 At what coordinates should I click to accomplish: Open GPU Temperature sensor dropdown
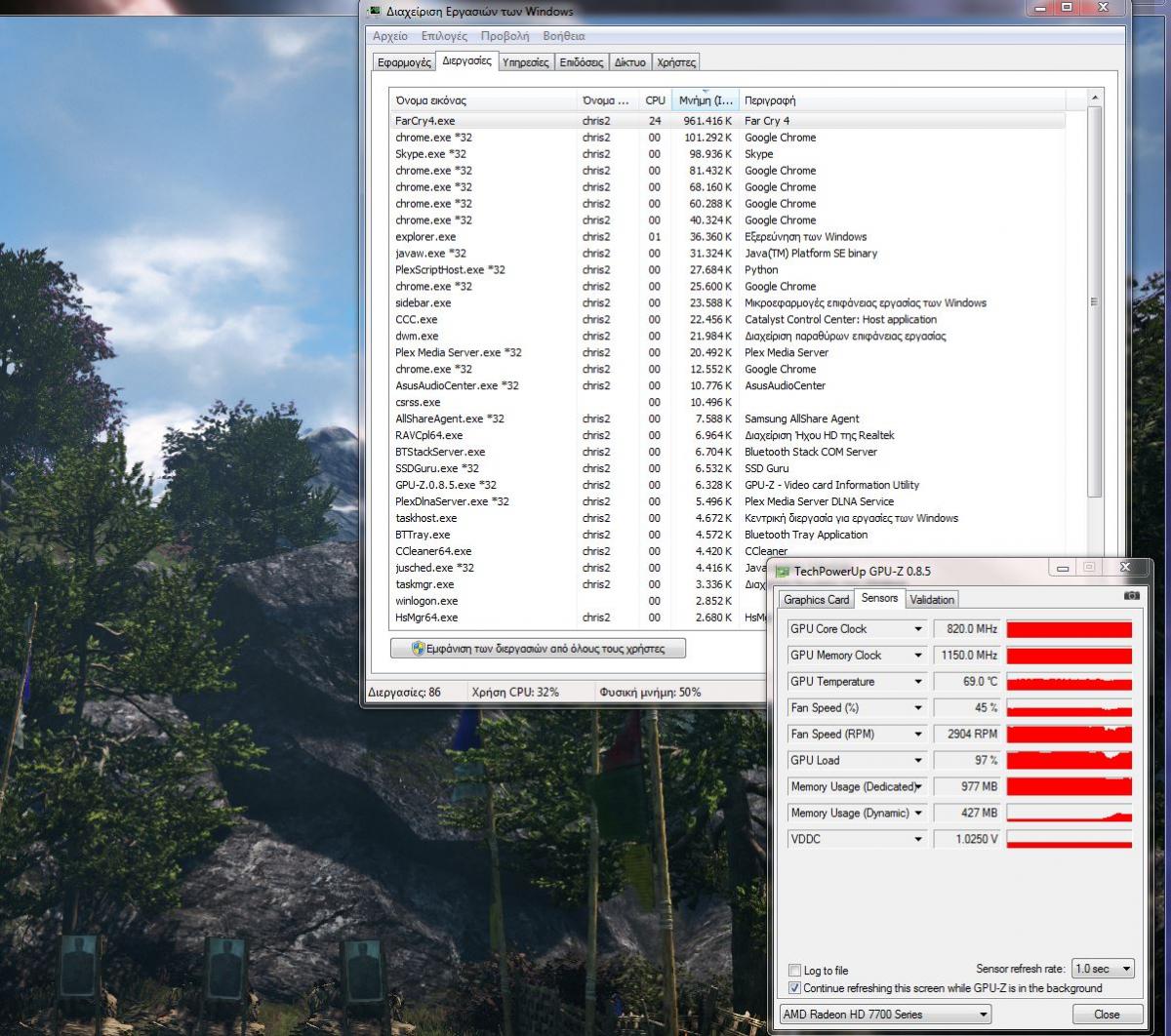click(917, 682)
